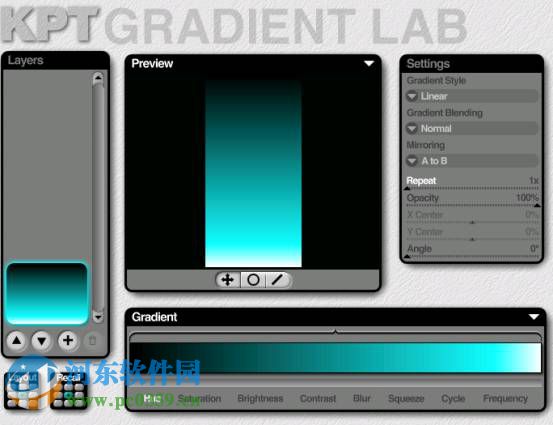
Task: Click the gradient preview image
Action: coord(253,174)
